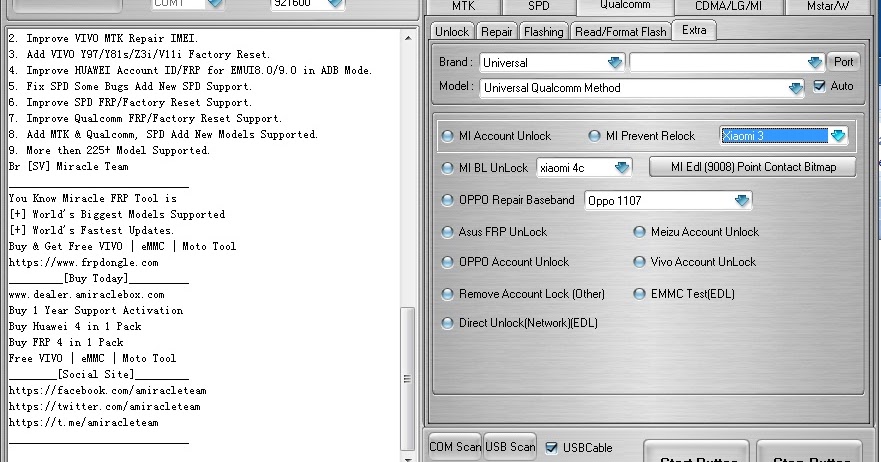The height and width of the screenshot is (462, 881).
Task: Open the COM1 port dropdown
Action: coord(215,3)
